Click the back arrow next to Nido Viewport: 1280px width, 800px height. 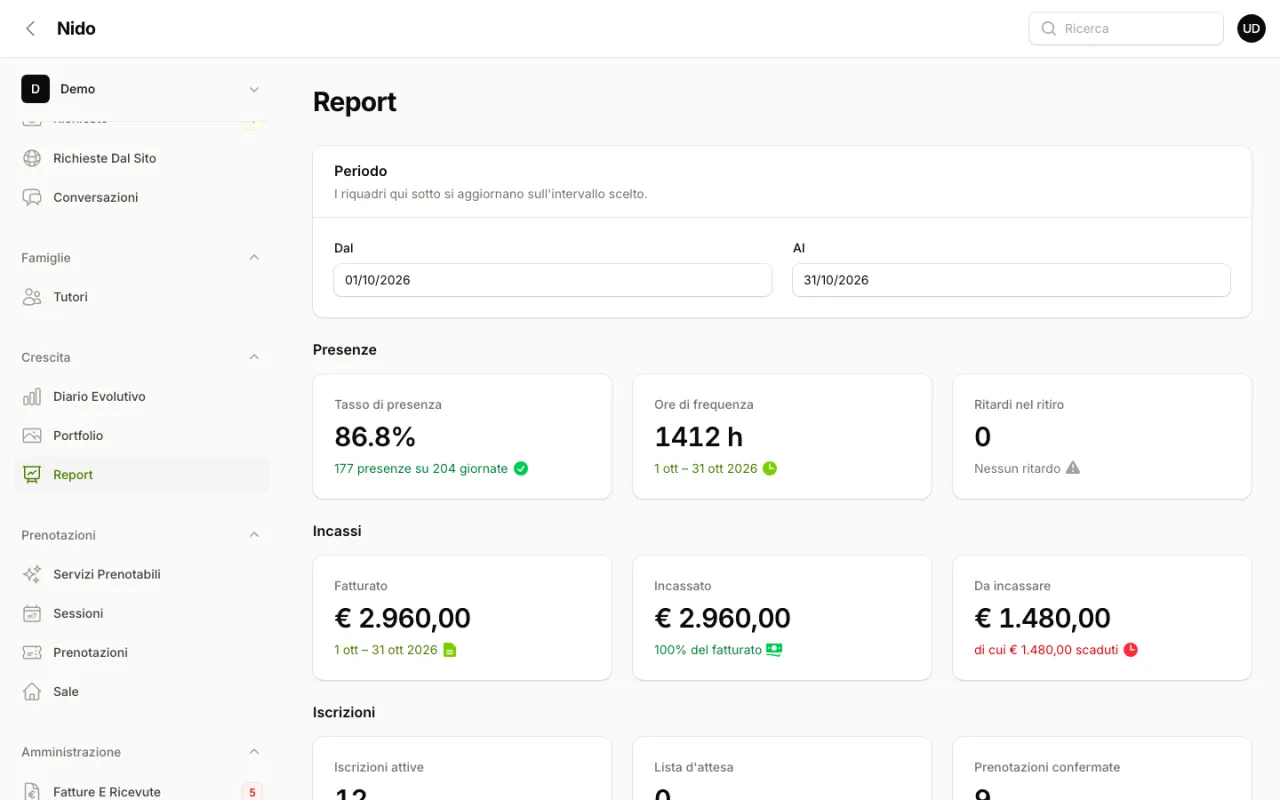click(30, 29)
